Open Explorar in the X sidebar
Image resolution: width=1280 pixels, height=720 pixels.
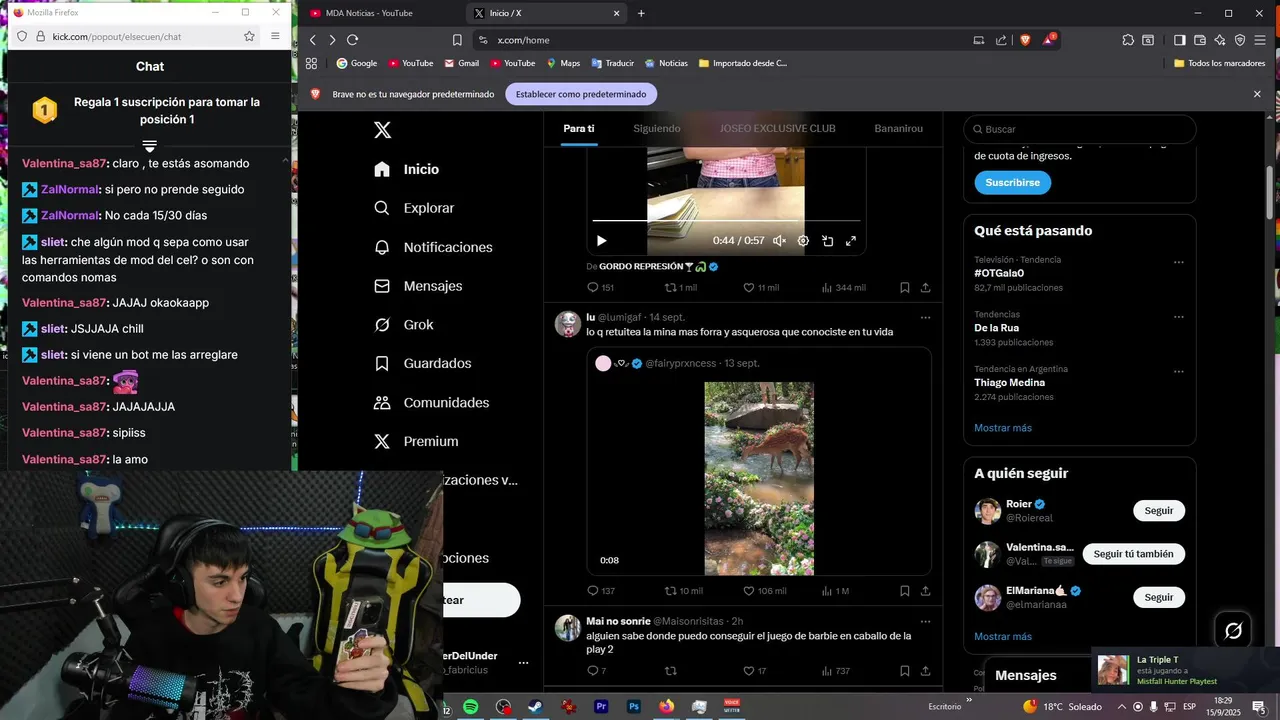click(414, 208)
